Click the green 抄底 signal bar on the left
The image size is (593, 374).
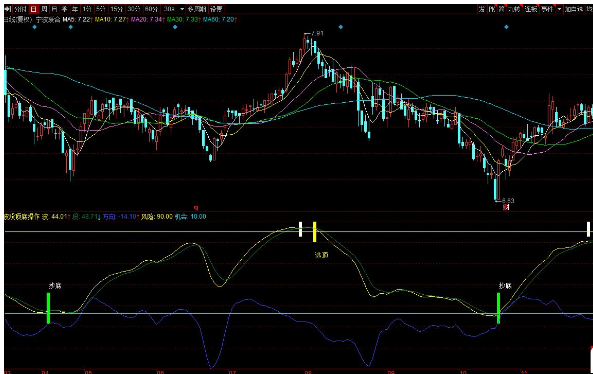(48, 308)
